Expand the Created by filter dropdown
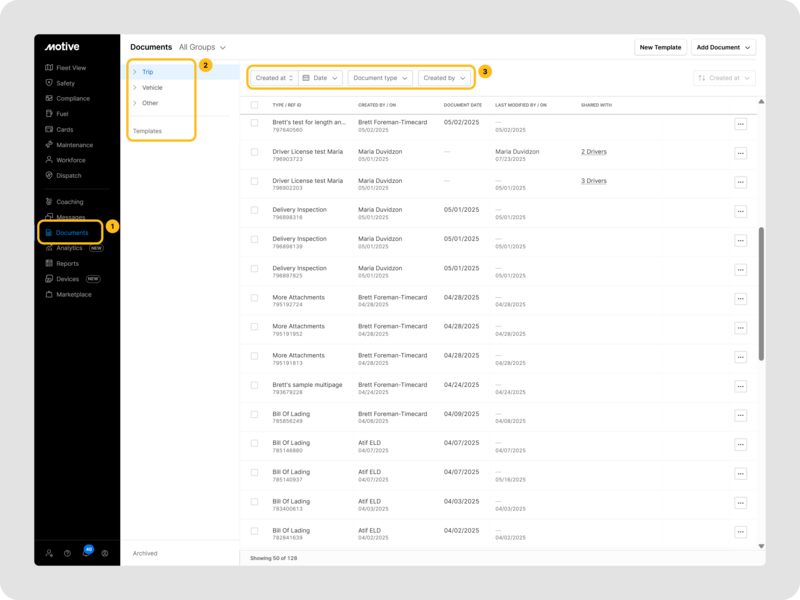 [444, 78]
